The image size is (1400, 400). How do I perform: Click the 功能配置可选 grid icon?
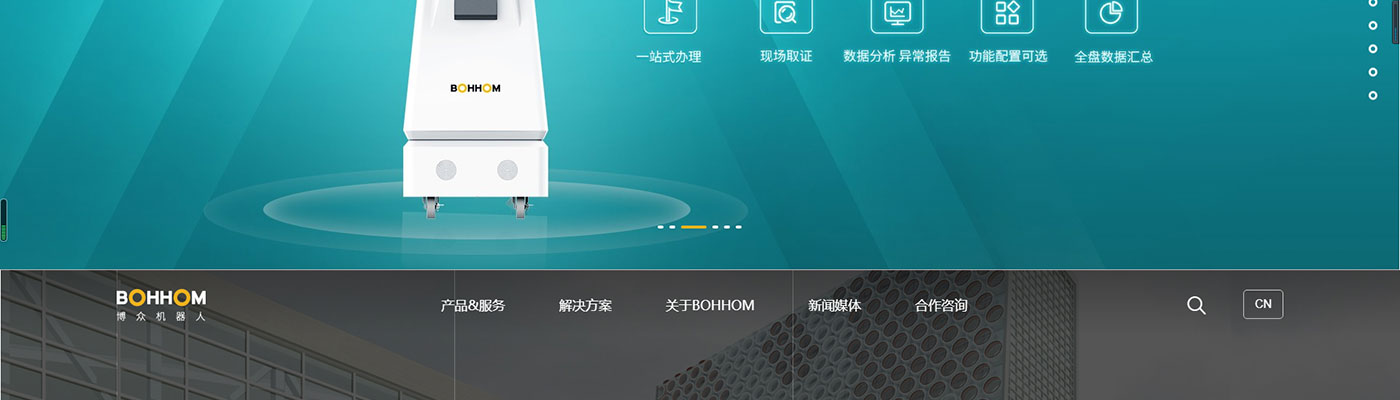coord(1007,13)
